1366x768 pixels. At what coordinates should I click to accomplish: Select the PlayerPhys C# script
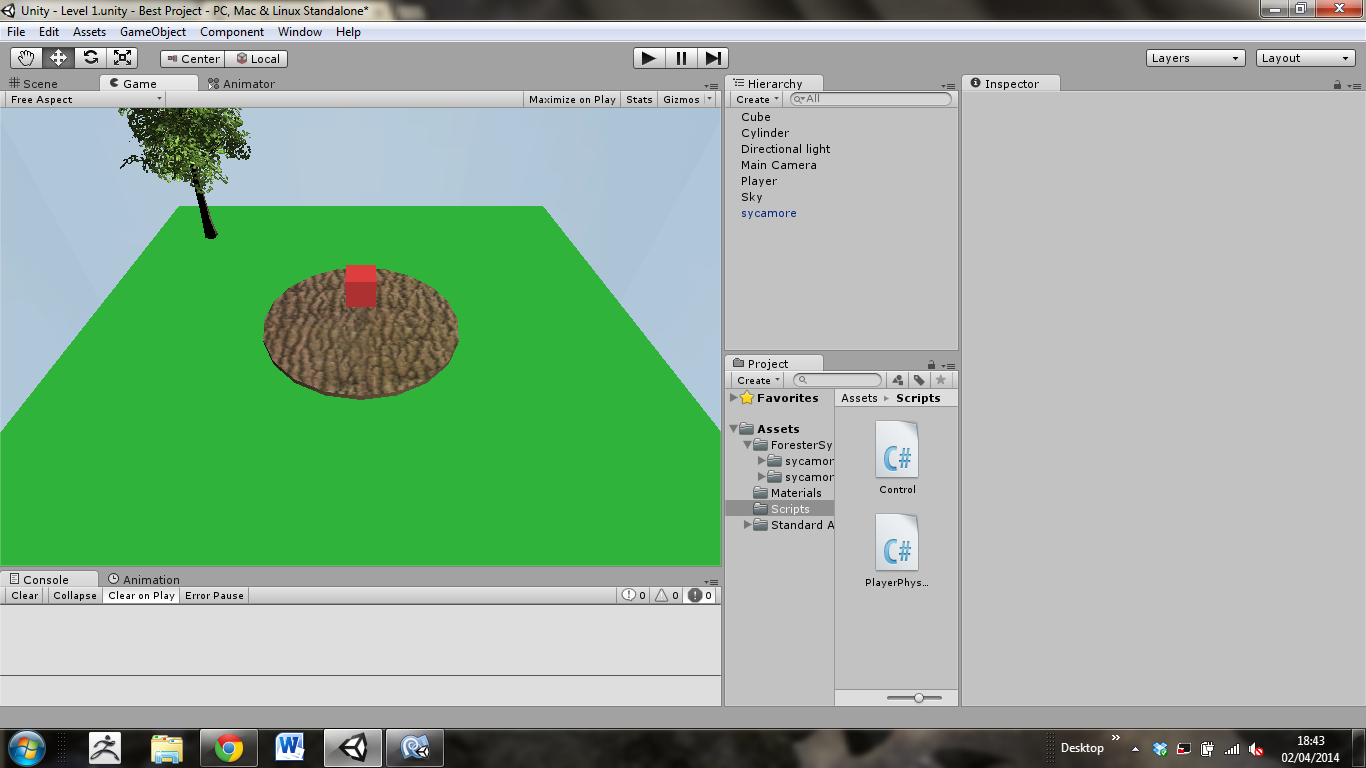tap(897, 551)
